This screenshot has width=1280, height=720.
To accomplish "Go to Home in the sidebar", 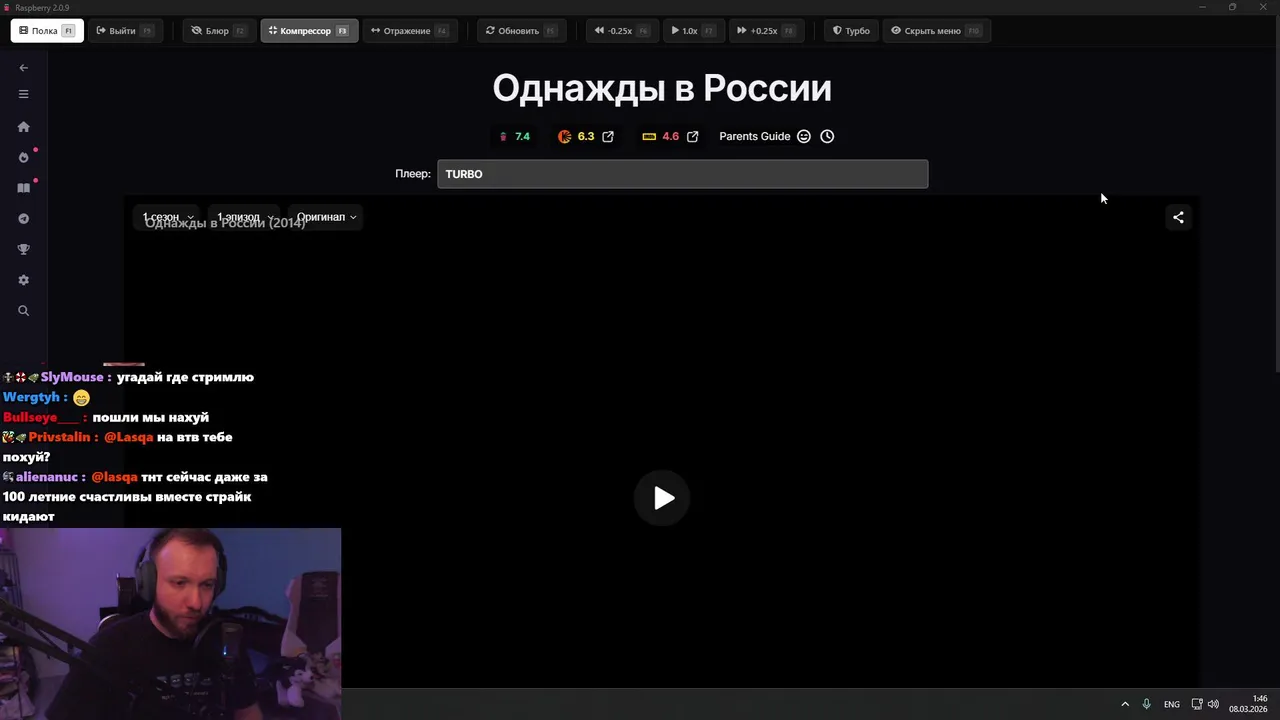I will tap(24, 127).
